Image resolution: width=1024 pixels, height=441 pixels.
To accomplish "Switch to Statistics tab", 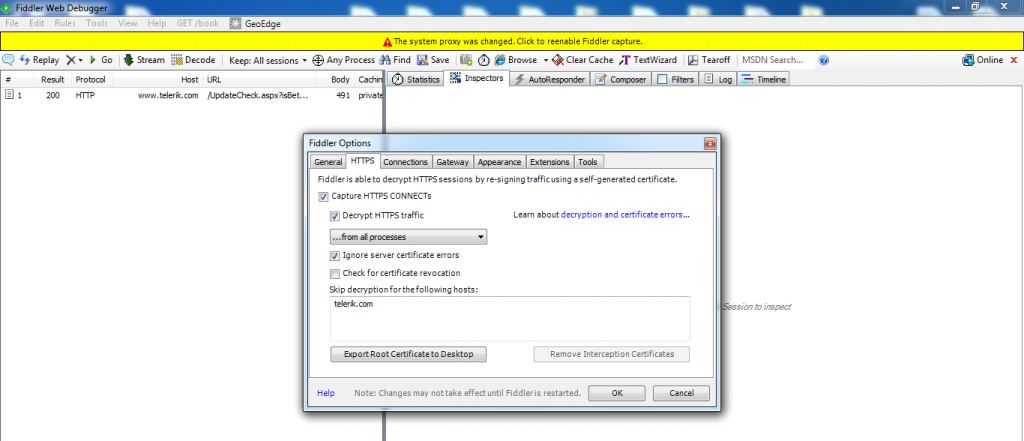I will point(415,80).
